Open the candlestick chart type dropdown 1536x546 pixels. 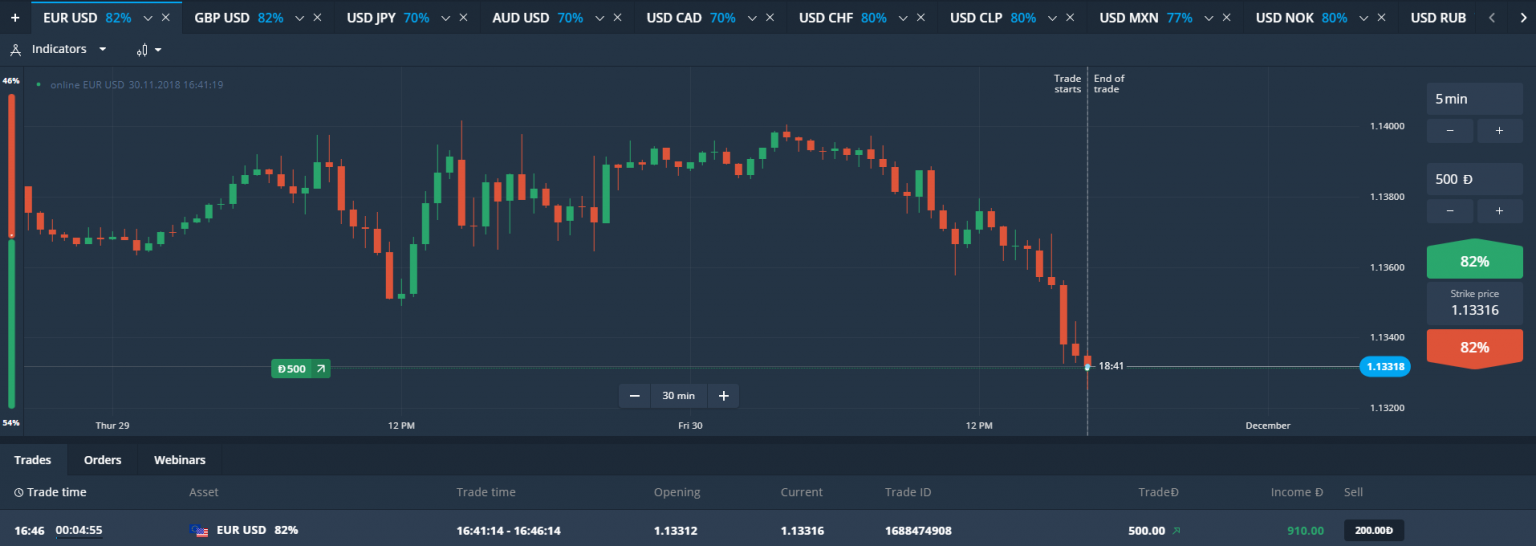tap(149, 50)
